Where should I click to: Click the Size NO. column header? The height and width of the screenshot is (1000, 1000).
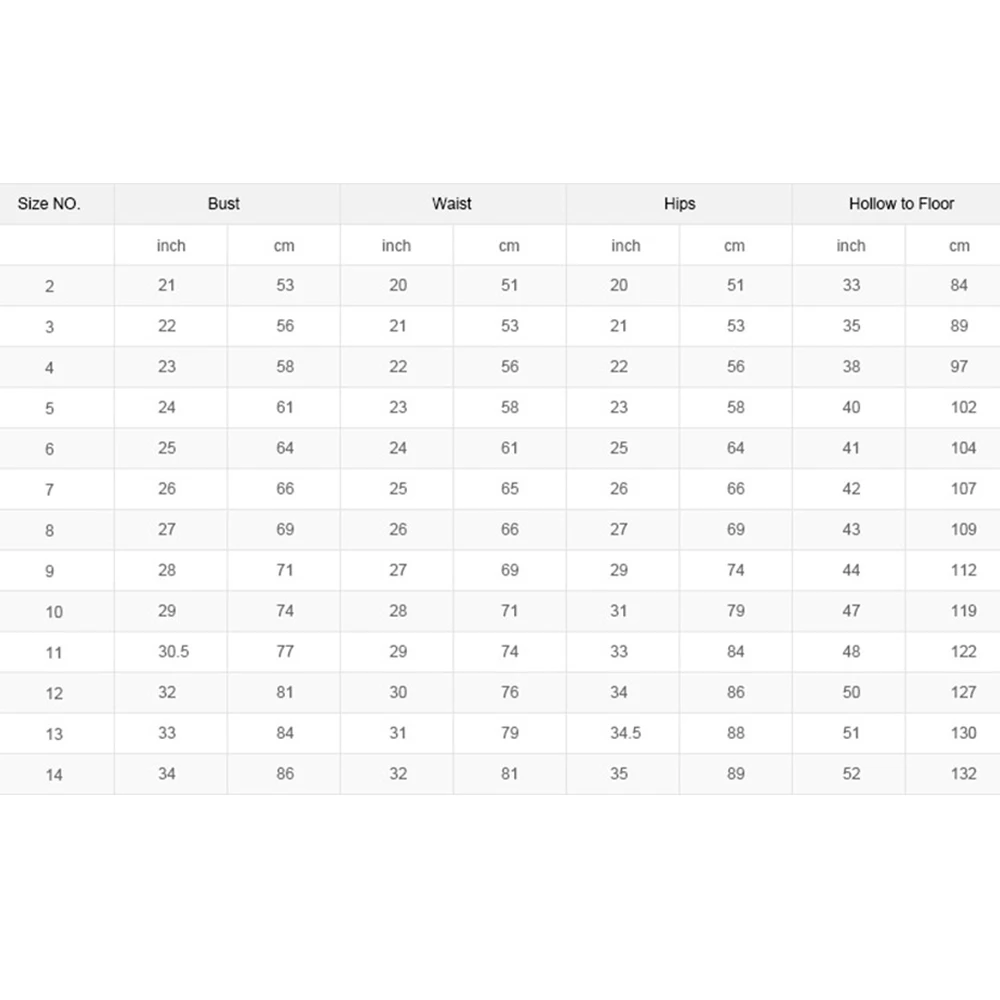pos(49,204)
